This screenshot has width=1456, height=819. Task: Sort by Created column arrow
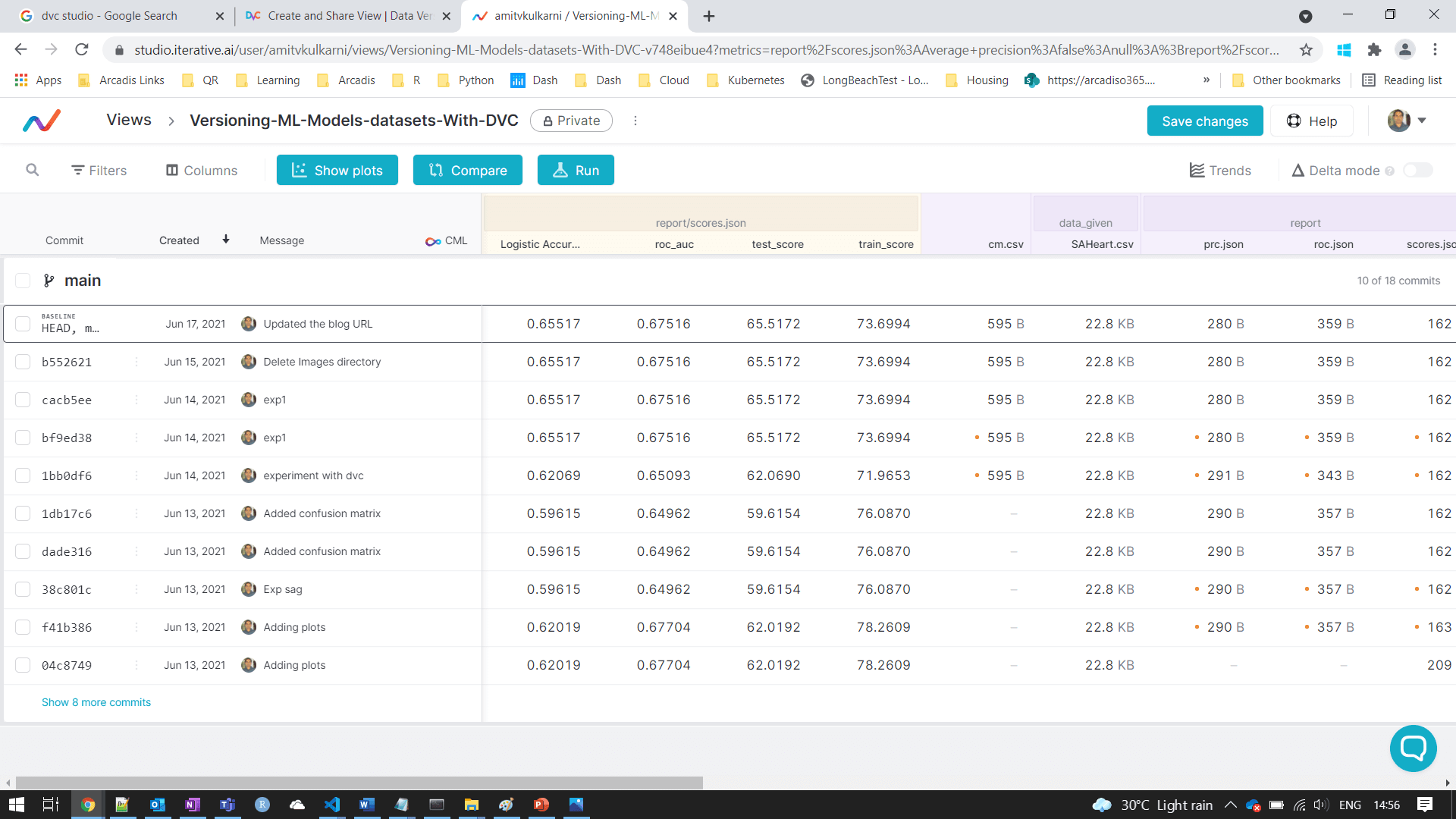click(x=226, y=240)
